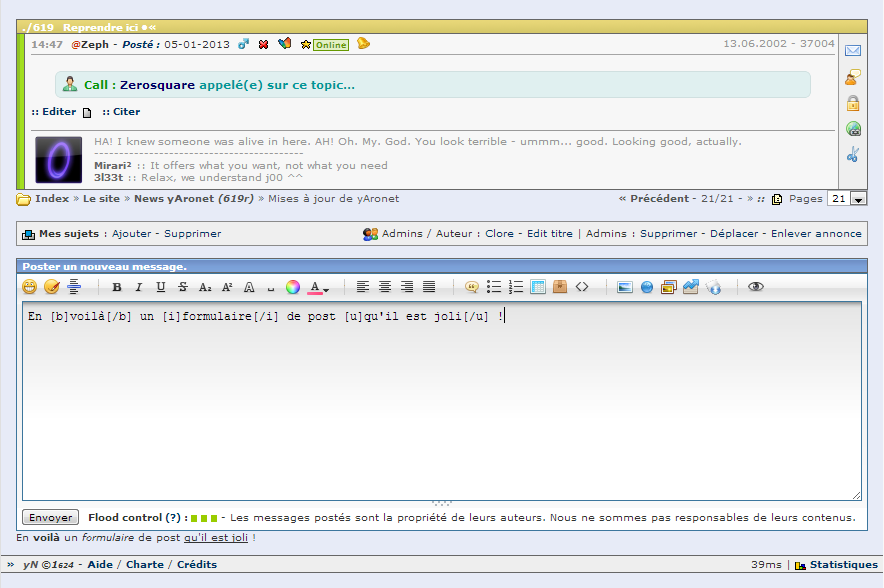The width and height of the screenshot is (884, 588).
Task: Expand the Pages number dropdown
Action: click(859, 199)
